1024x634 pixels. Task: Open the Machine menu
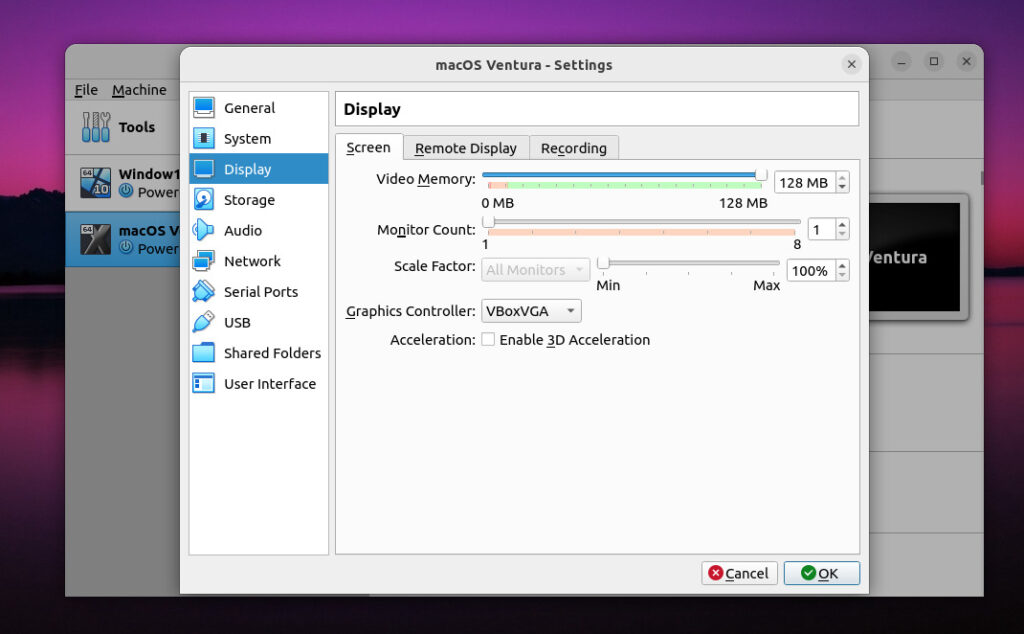[x=139, y=89]
